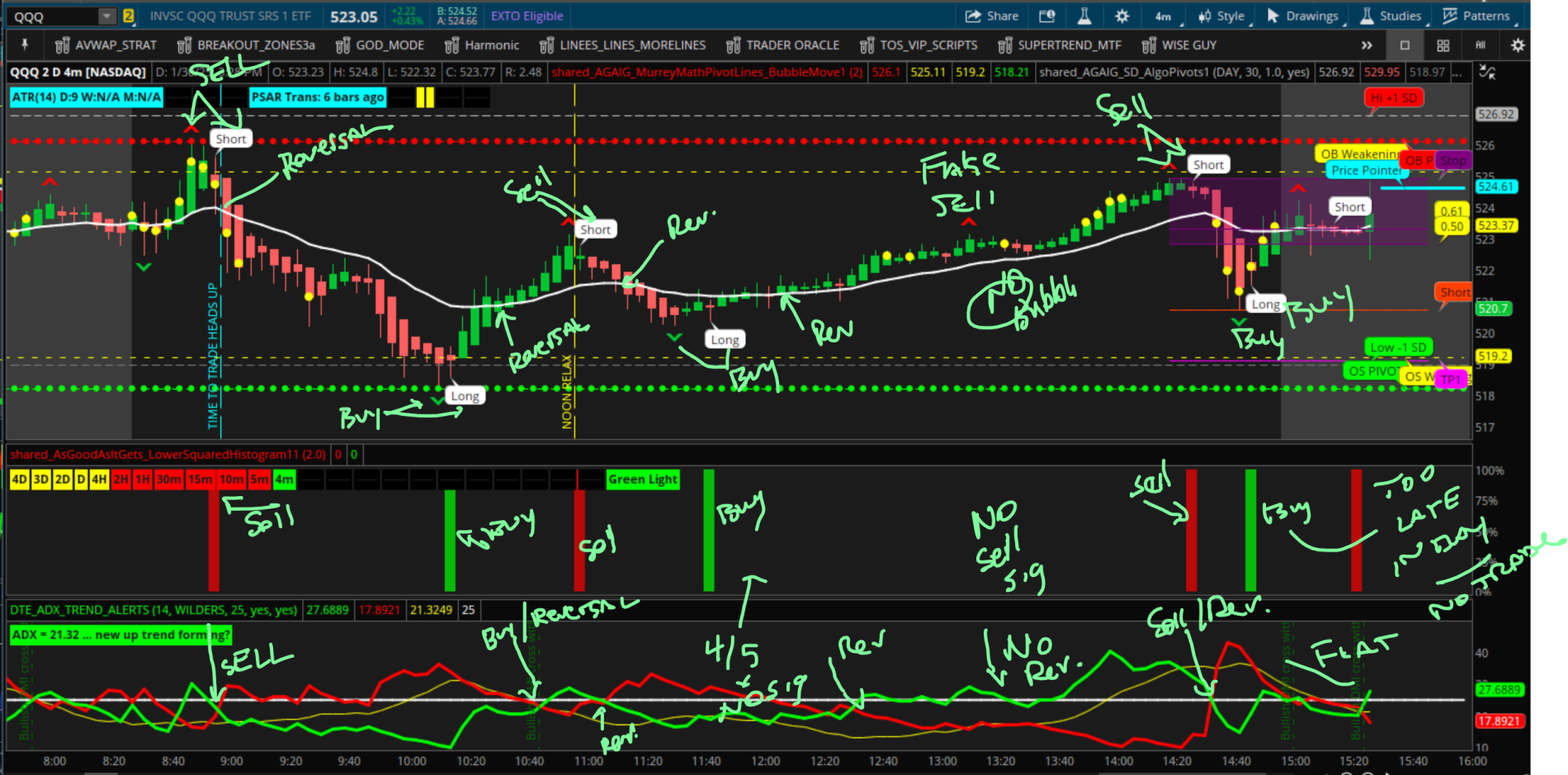Screen dimensions: 1568x775
Task: Click the DTE_ADX_TREND_ALERTS study label
Action: click(x=153, y=610)
